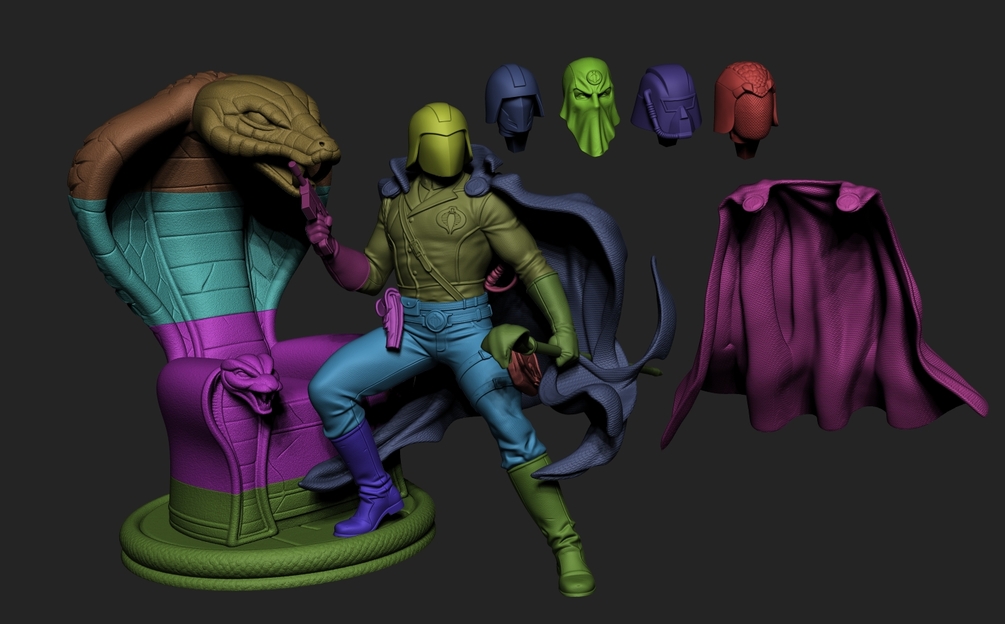Select the dark blue helmet head variant

(x=514, y=106)
